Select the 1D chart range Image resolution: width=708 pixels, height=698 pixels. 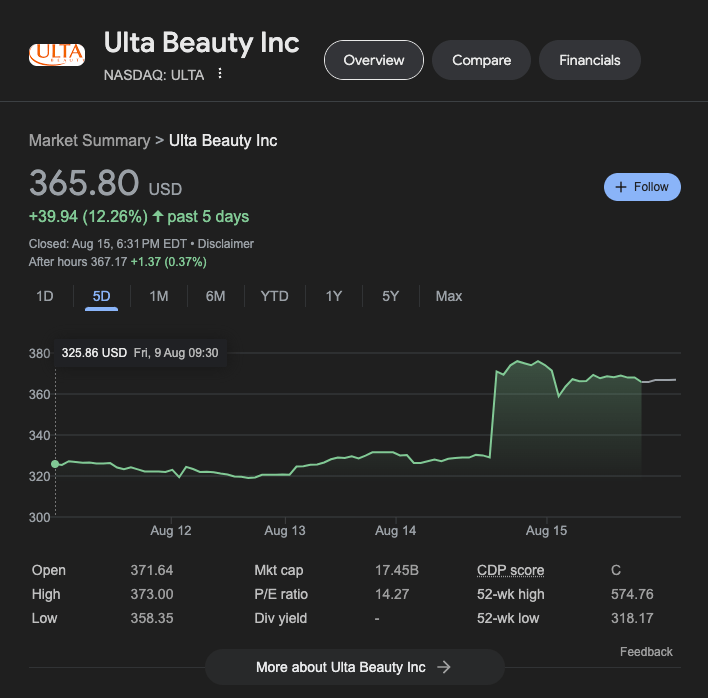pyautogui.click(x=45, y=296)
